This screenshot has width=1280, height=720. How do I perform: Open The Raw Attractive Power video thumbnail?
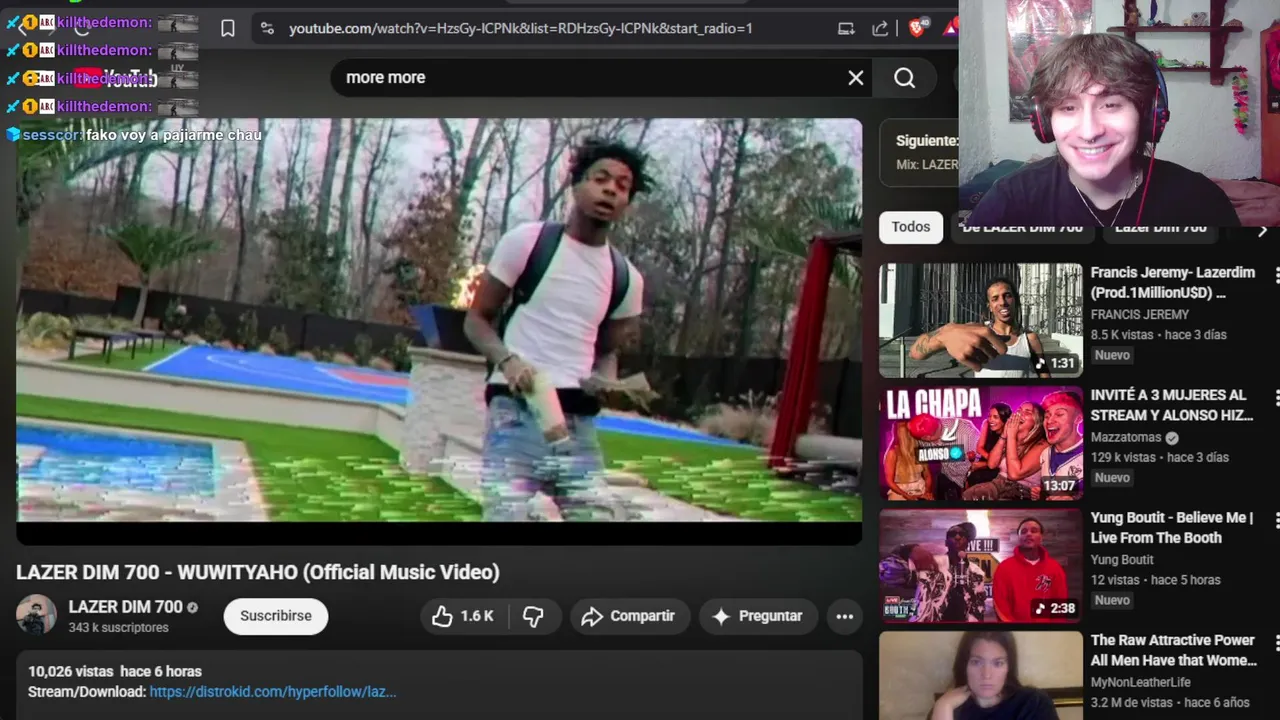click(x=981, y=676)
